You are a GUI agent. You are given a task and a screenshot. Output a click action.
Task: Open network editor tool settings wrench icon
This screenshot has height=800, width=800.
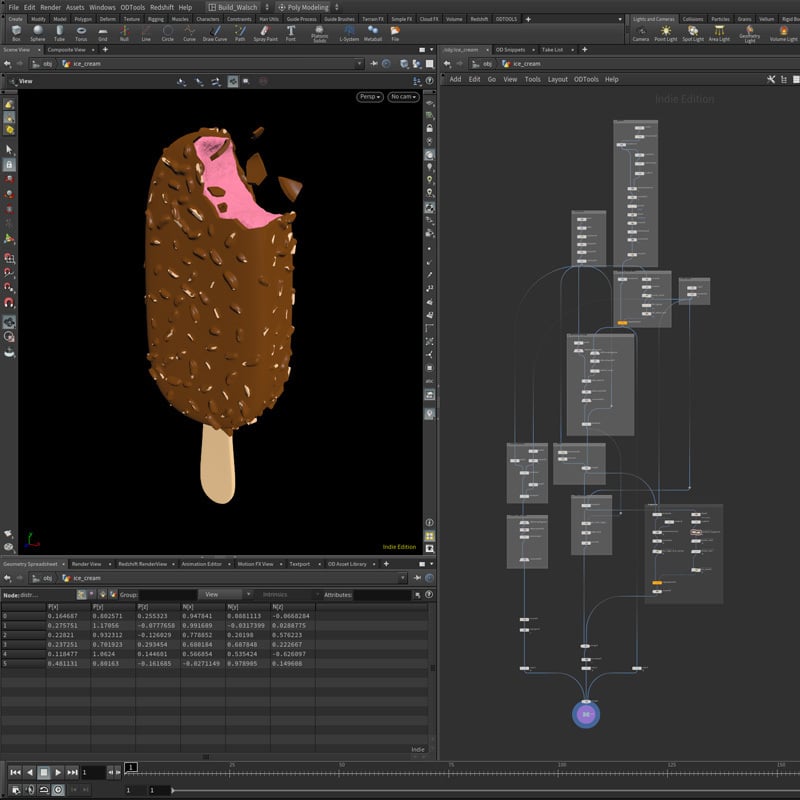[x=771, y=79]
